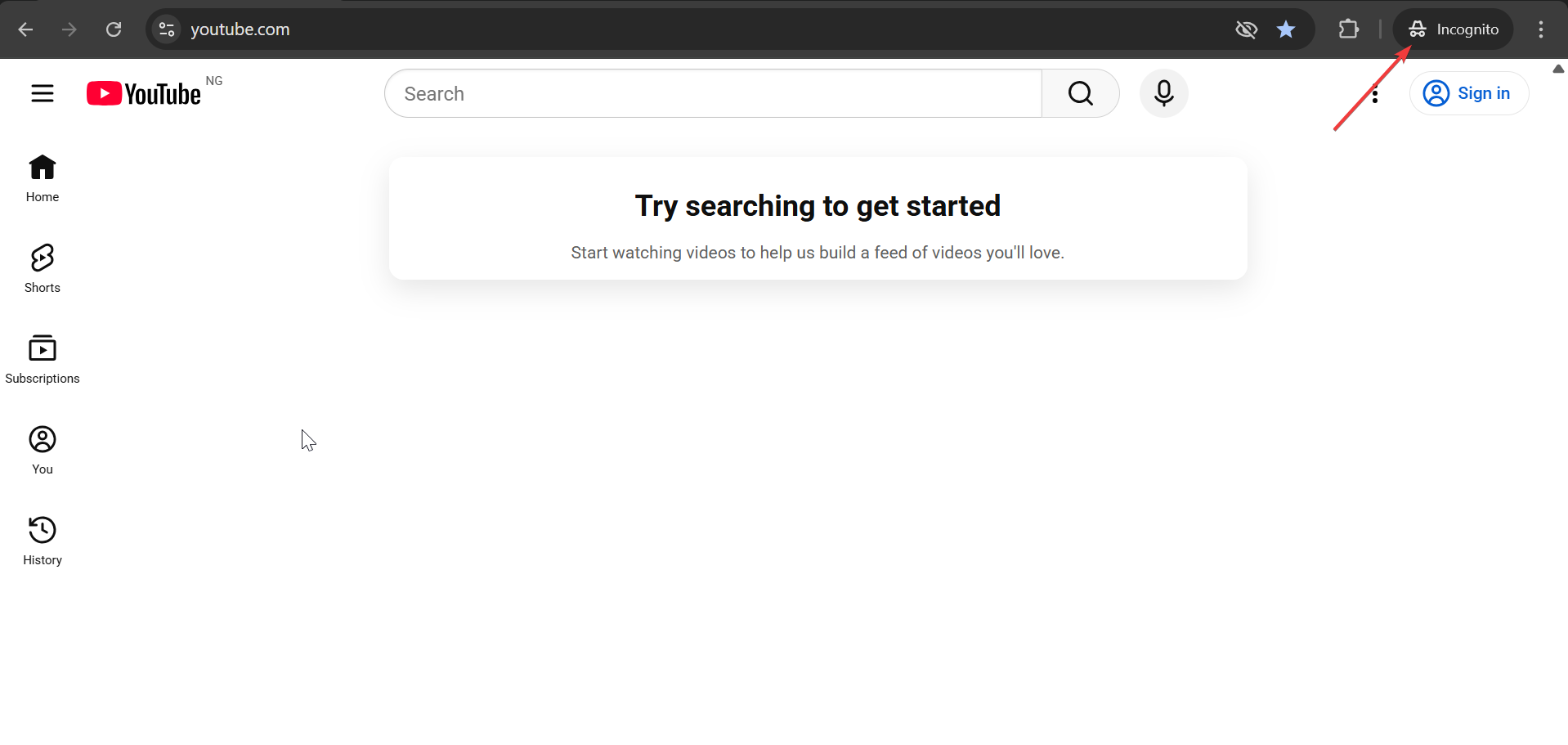Open Chrome's three-dot menu
Viewport: 1568px width, 745px height.
click(1541, 29)
